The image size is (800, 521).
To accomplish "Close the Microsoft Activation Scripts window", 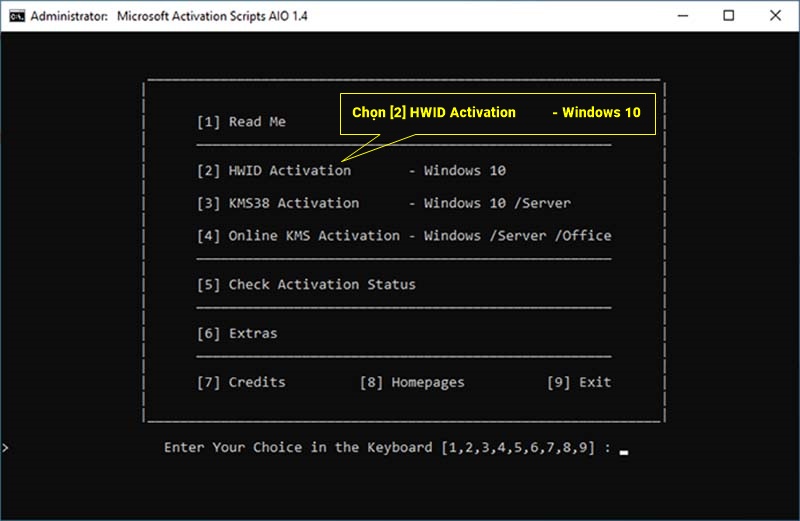I will click(775, 16).
